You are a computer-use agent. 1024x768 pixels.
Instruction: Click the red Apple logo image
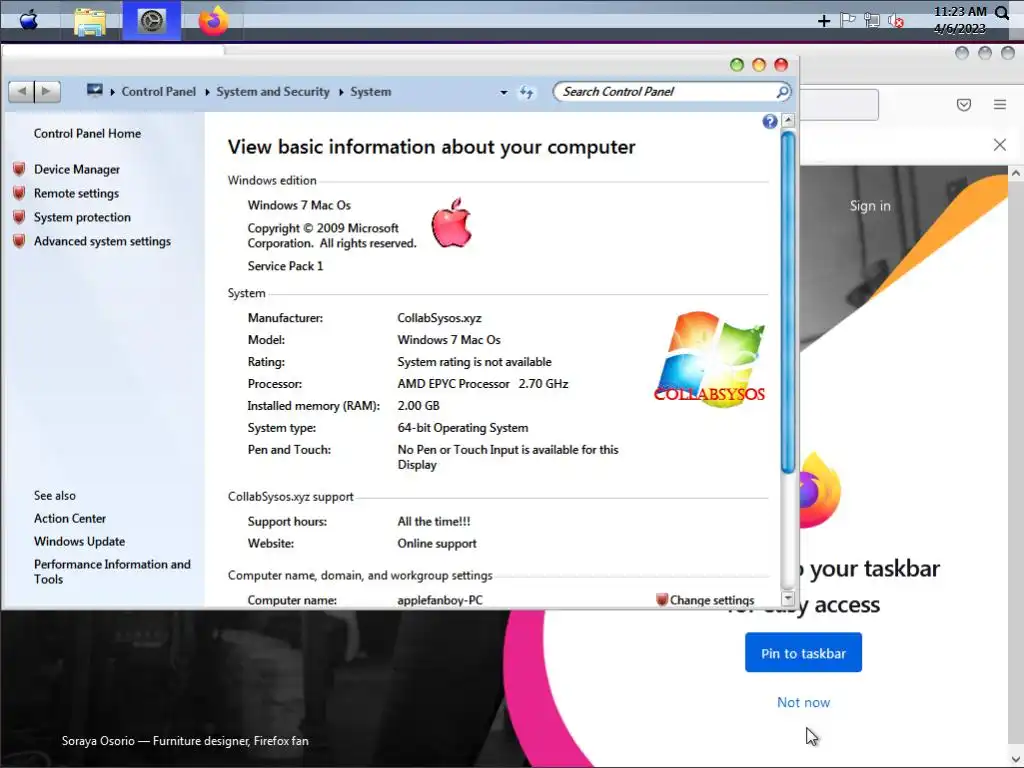[x=451, y=223]
